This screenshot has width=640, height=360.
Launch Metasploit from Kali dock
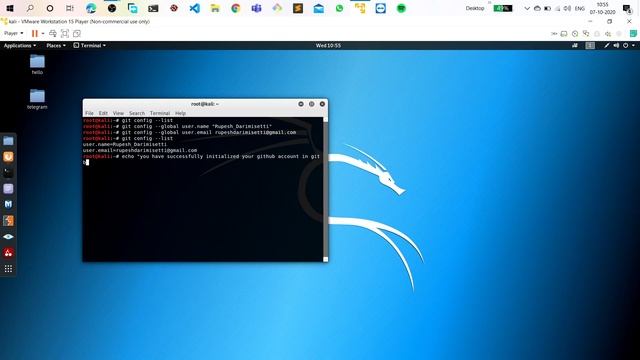[8, 204]
